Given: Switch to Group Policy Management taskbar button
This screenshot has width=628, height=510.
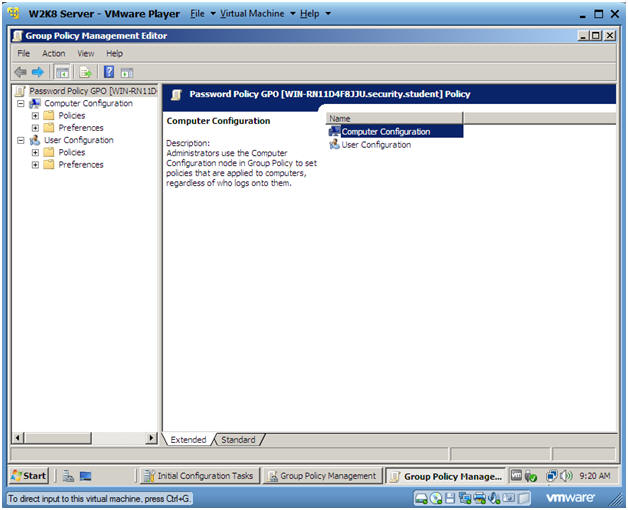Looking at the screenshot, I should tap(322, 476).
